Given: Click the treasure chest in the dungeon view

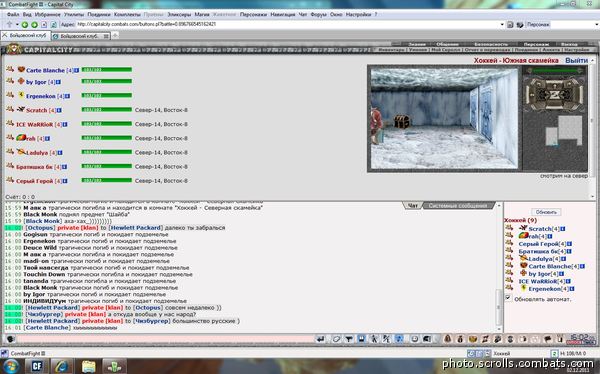Looking at the screenshot, I should pyautogui.click(x=401, y=122).
